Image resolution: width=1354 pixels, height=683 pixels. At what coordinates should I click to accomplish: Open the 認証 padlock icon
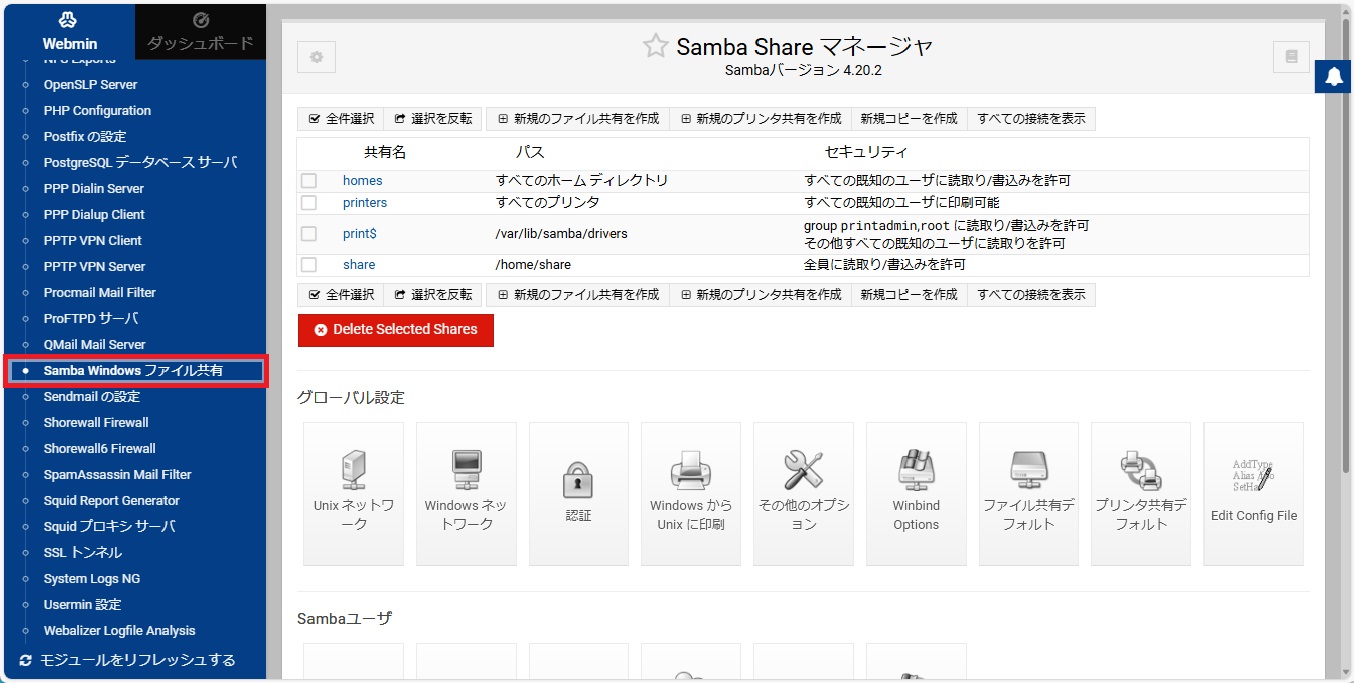579,494
